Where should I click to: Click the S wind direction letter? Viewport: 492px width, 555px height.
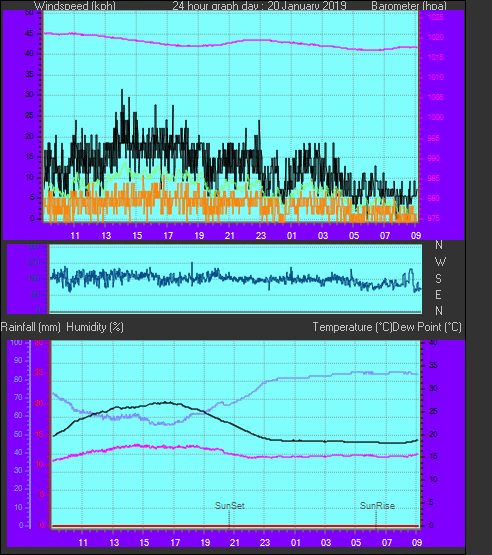point(439,279)
